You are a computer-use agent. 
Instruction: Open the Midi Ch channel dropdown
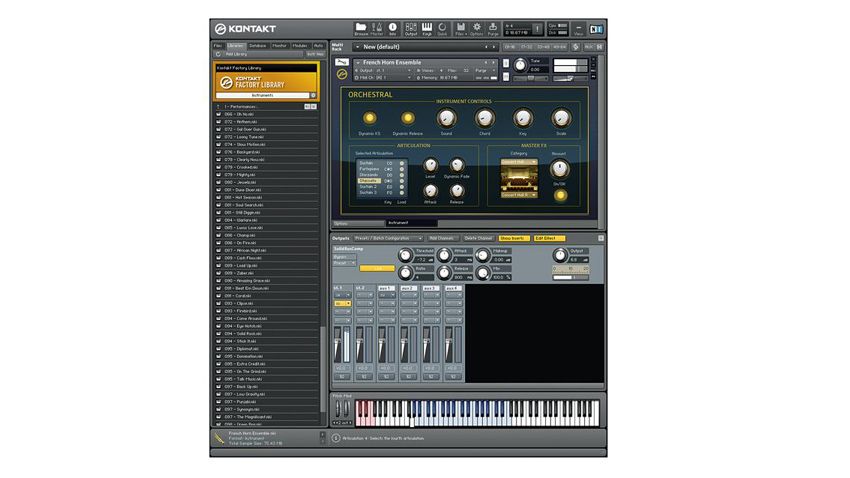384,77
